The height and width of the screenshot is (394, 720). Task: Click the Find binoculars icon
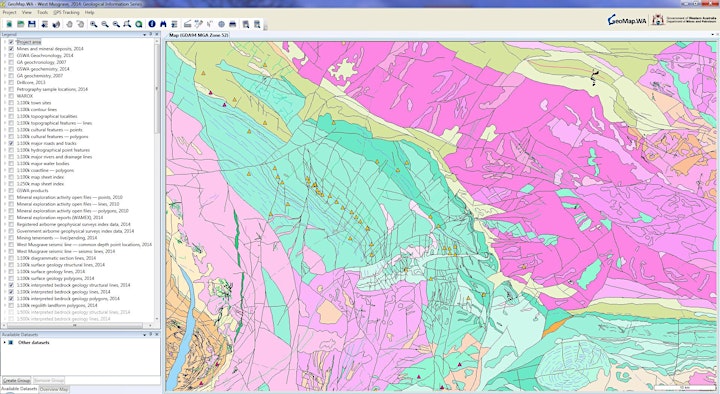coord(163,24)
